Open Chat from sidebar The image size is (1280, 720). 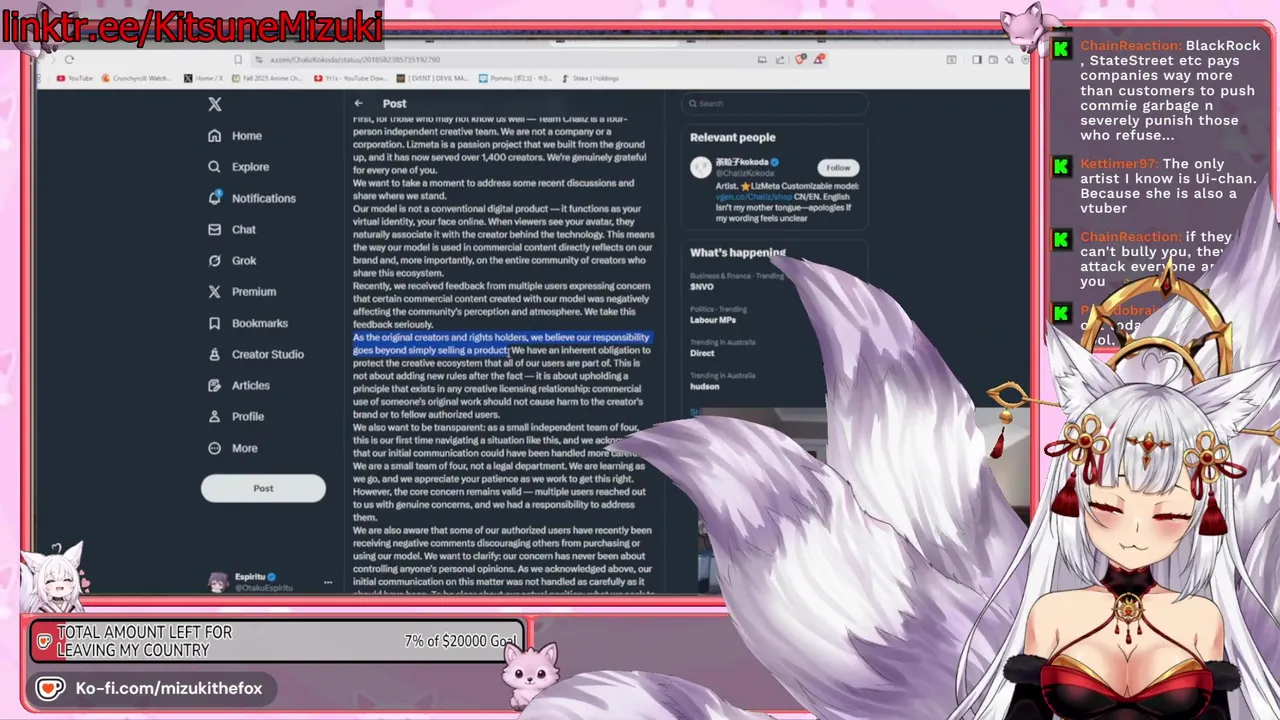coord(231,229)
